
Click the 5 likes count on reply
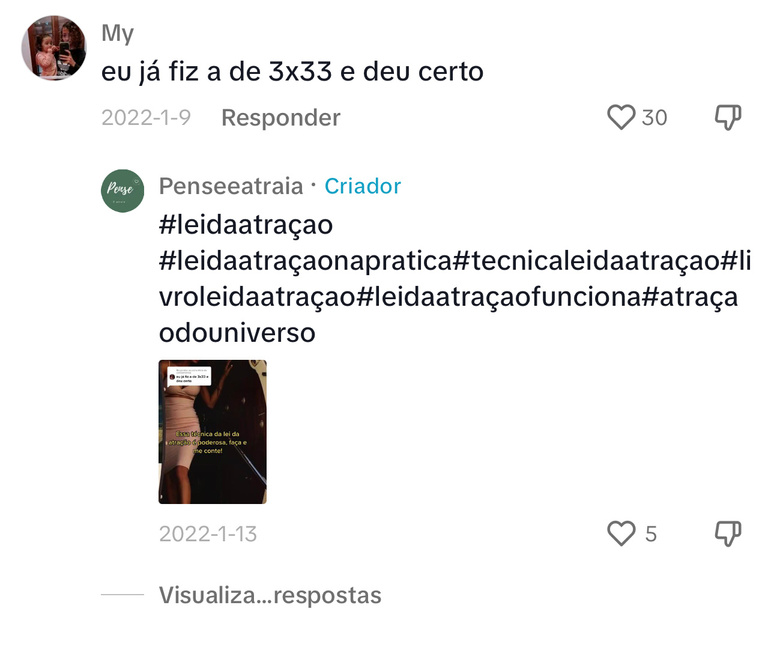[651, 534]
